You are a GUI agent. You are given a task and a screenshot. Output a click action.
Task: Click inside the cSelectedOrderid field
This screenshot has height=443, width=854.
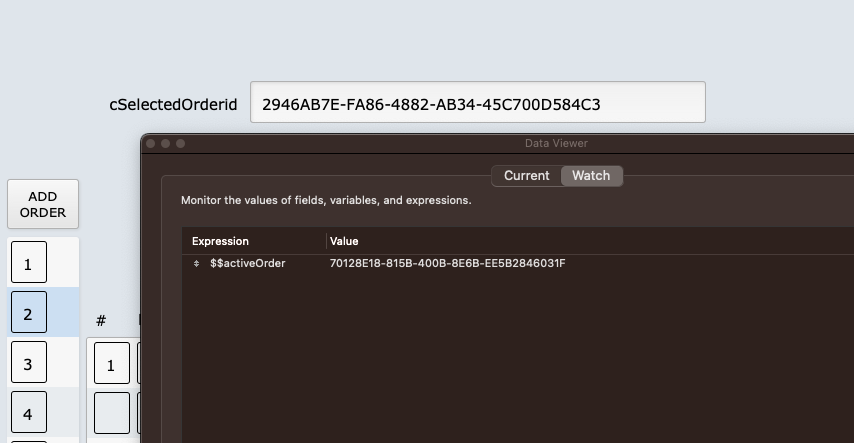477,103
